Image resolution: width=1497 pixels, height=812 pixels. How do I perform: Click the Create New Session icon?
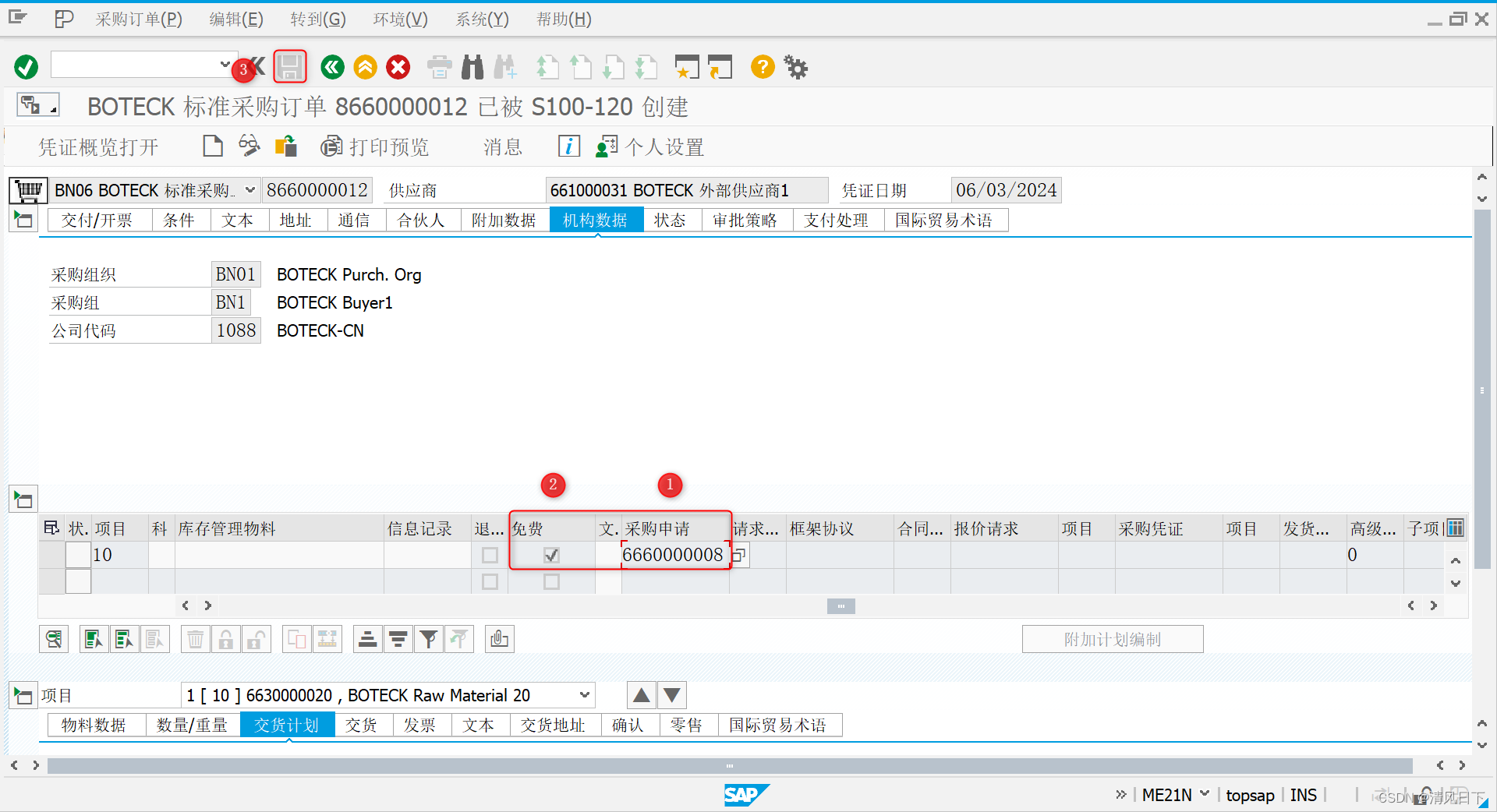pyautogui.click(x=686, y=67)
